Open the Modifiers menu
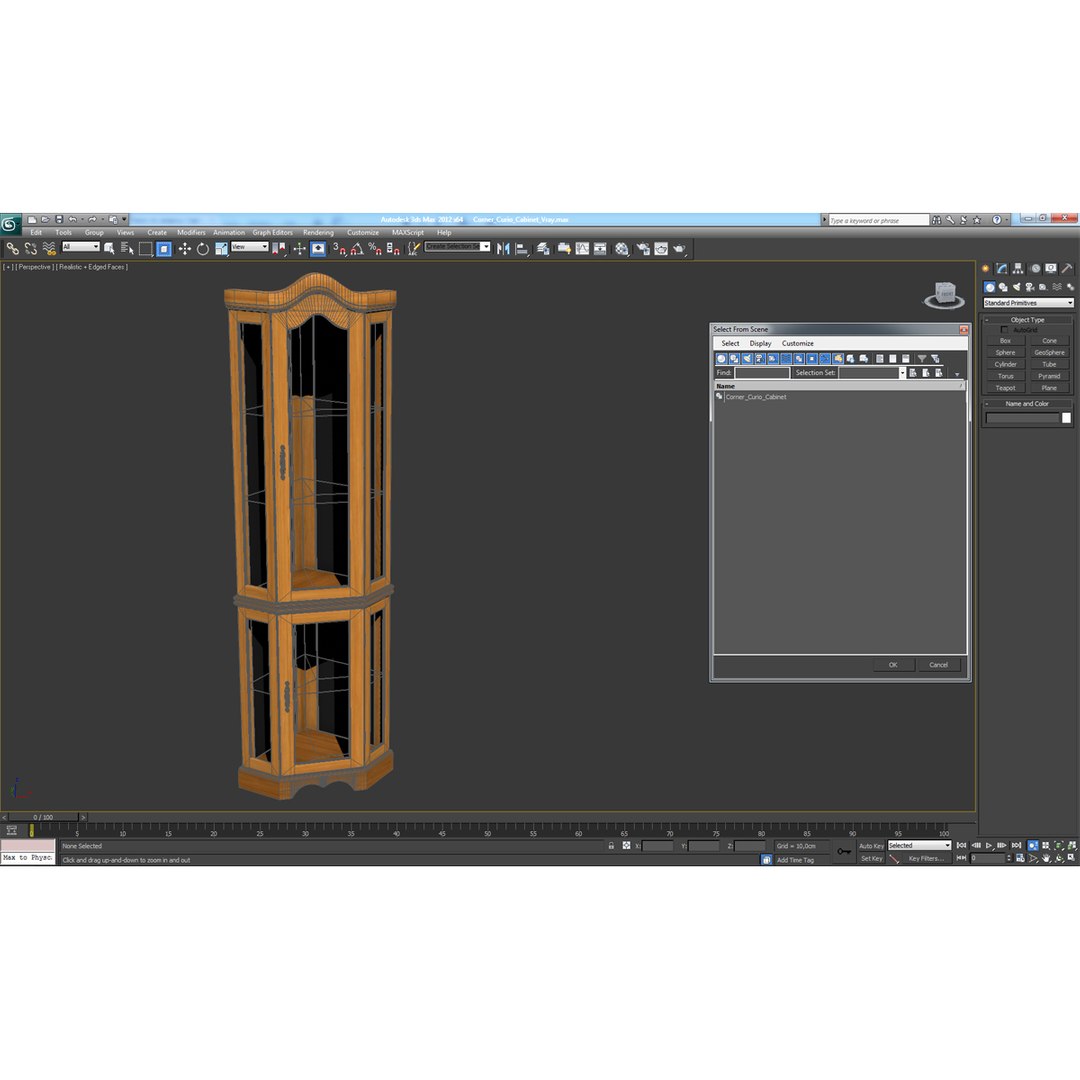Viewport: 1080px width, 1080px height. pyautogui.click(x=191, y=233)
